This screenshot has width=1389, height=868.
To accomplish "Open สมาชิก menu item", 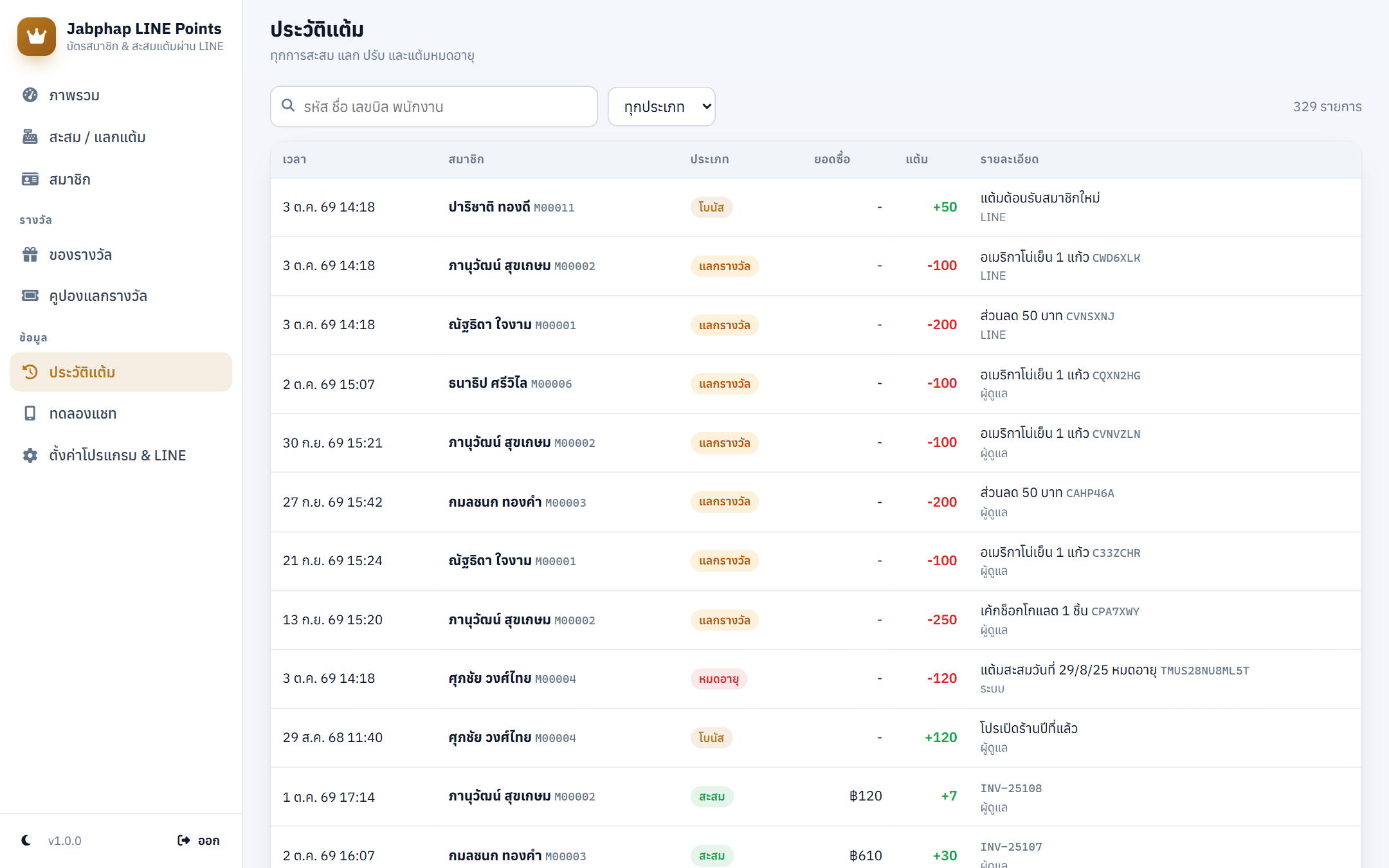I will click(121, 179).
